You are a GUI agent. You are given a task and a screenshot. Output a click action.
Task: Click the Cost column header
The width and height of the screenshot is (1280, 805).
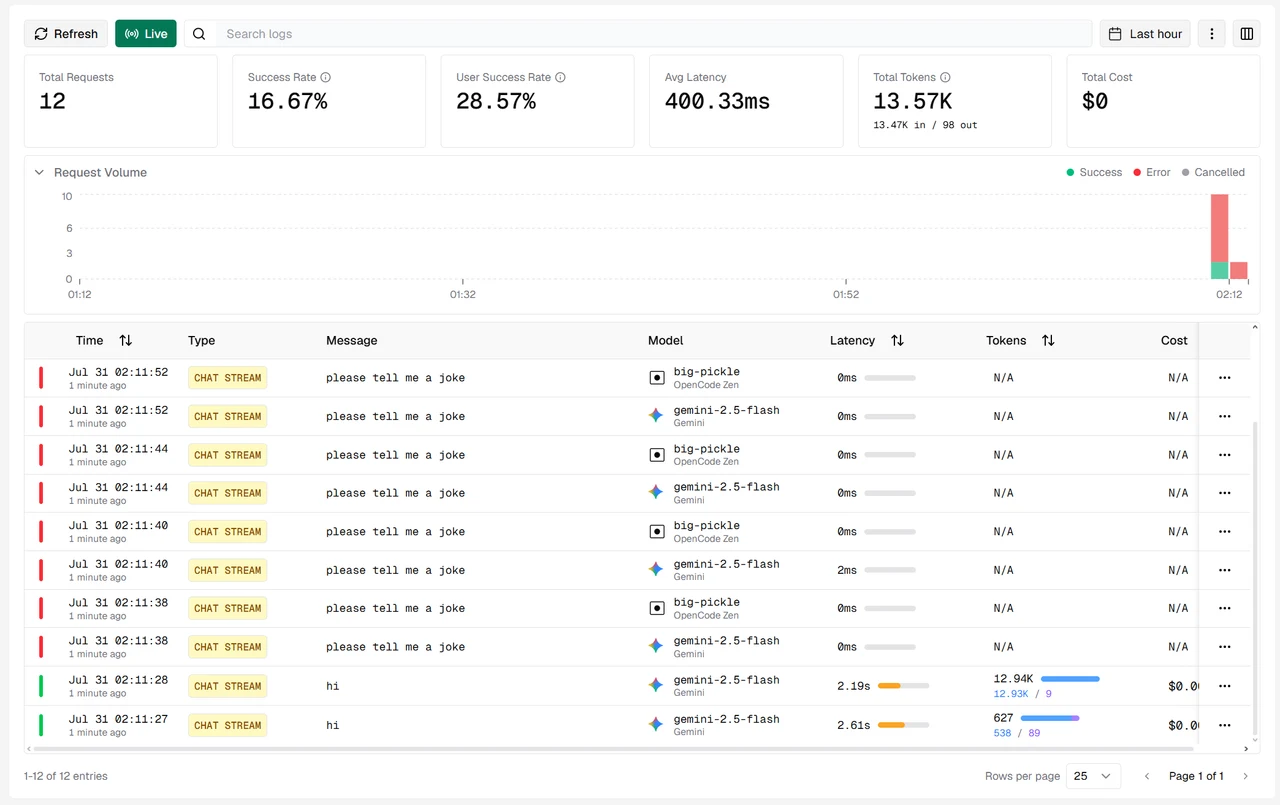pos(1174,340)
